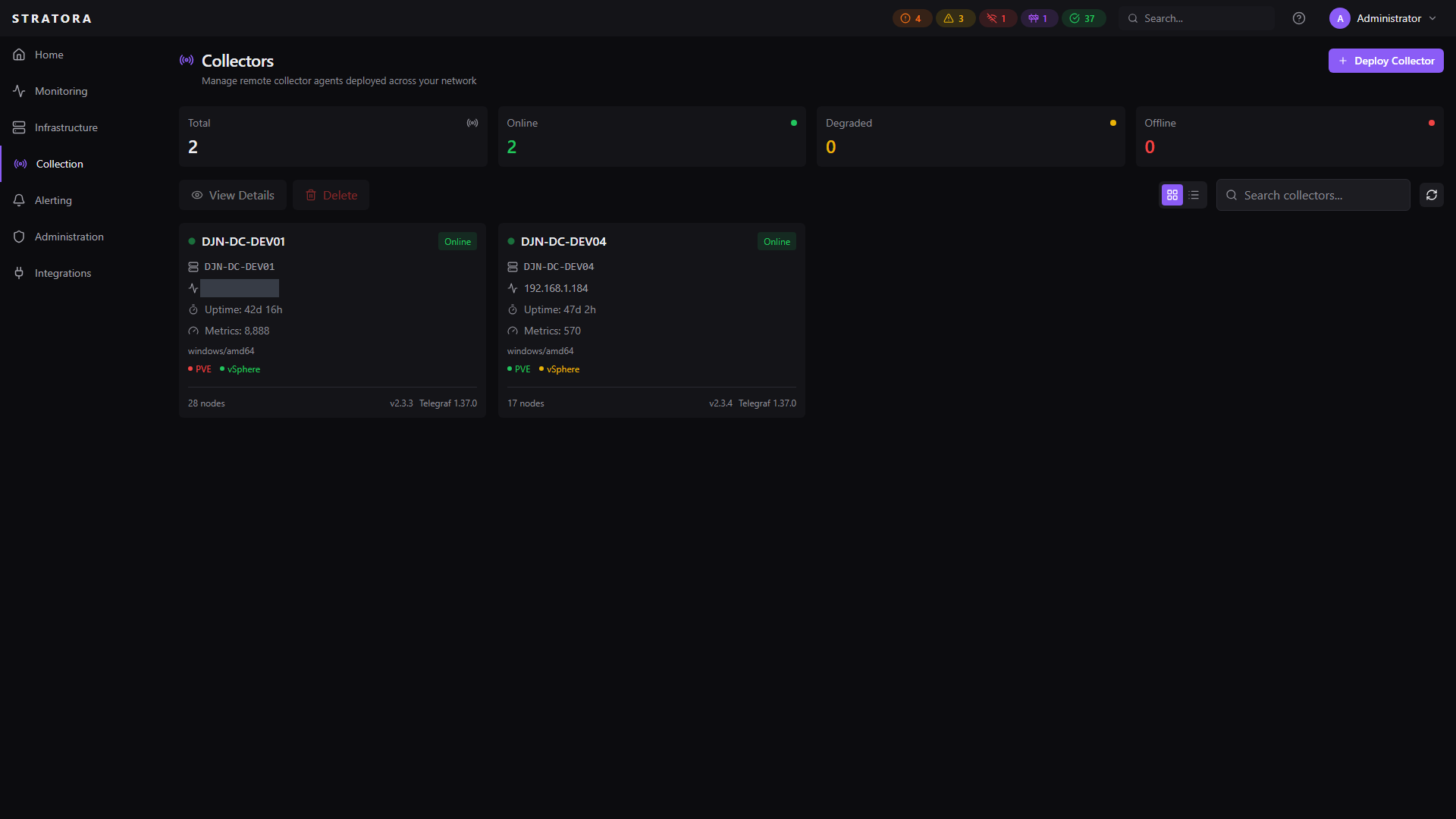Focus the Search collectors field

coord(1313,195)
